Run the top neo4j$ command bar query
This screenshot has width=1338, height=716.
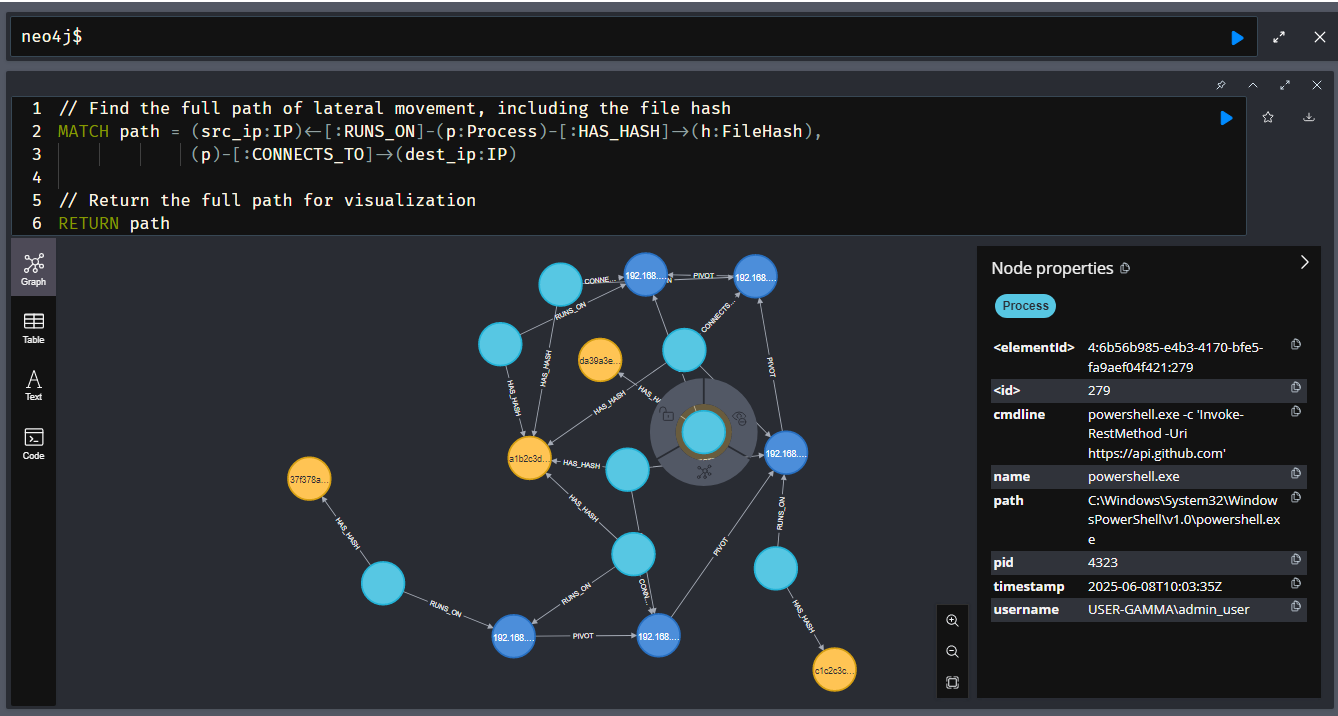(x=1238, y=37)
